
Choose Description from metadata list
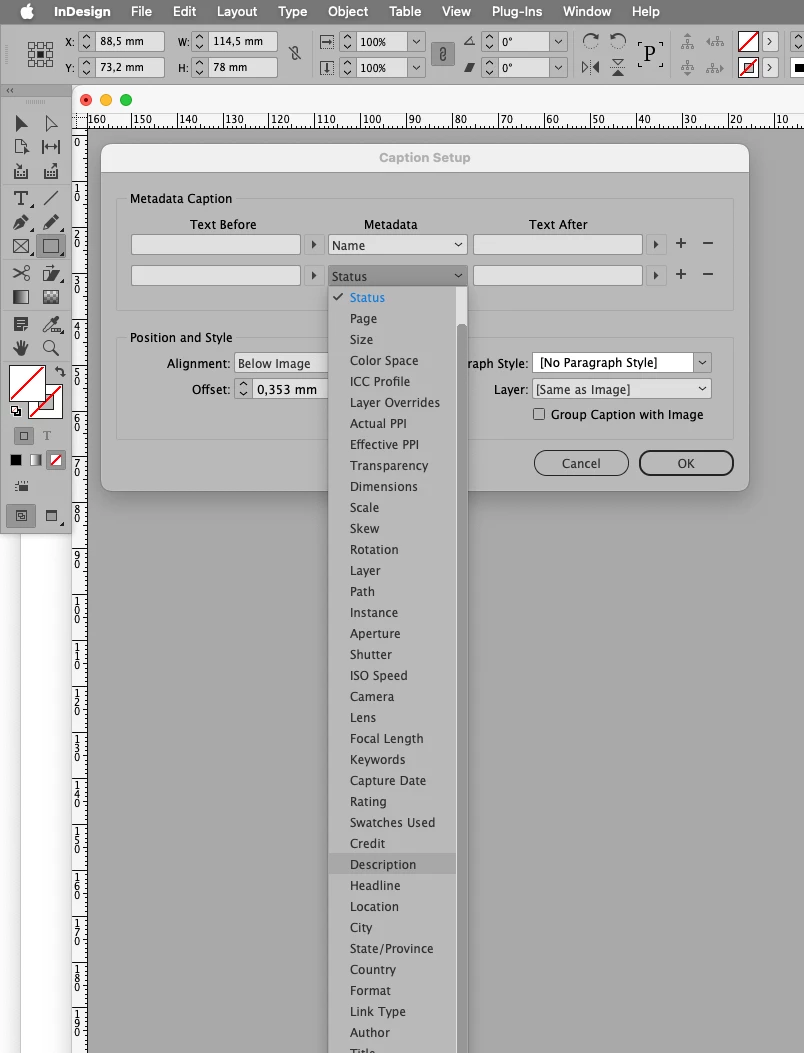(x=392, y=864)
